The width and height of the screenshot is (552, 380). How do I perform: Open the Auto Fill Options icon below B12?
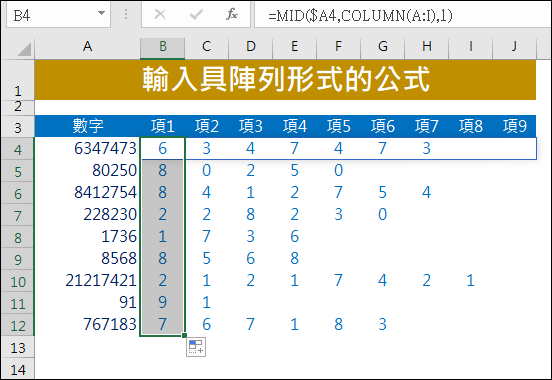click(196, 347)
